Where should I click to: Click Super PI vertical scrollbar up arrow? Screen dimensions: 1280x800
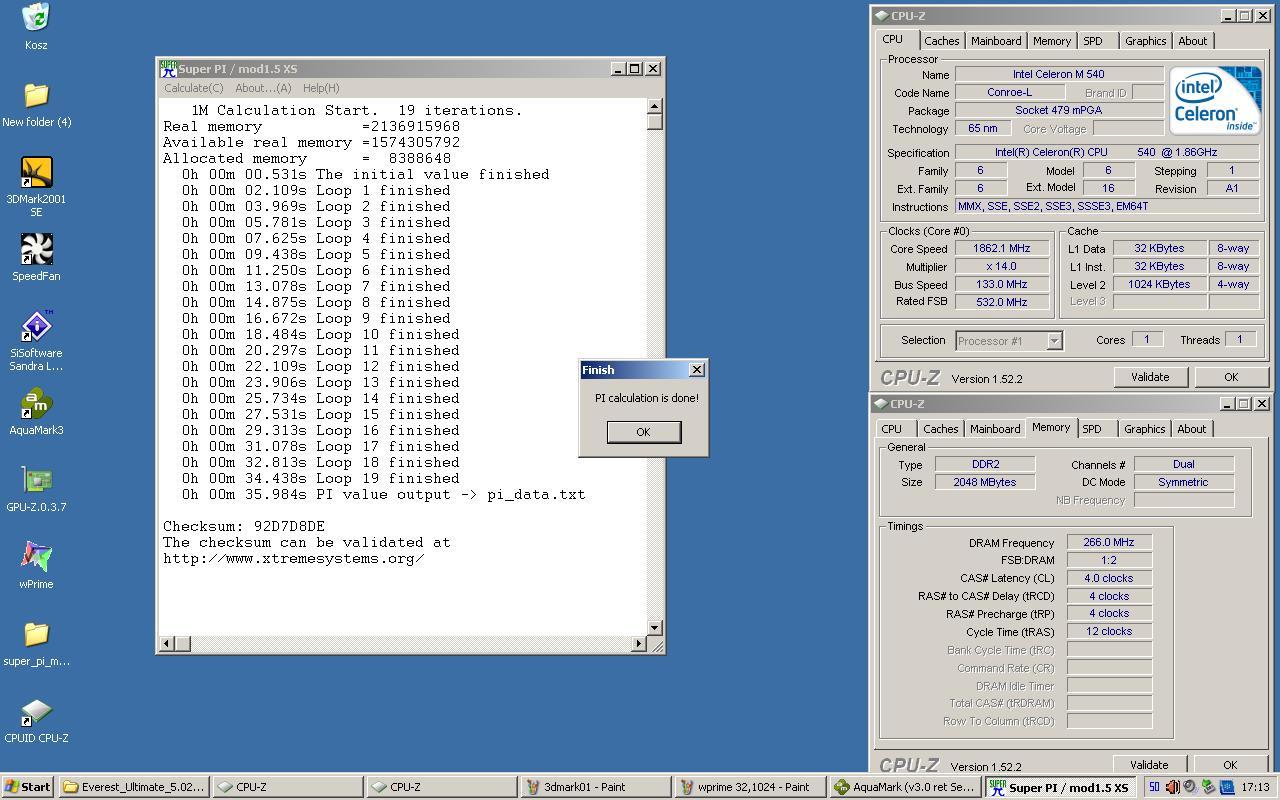[654, 106]
